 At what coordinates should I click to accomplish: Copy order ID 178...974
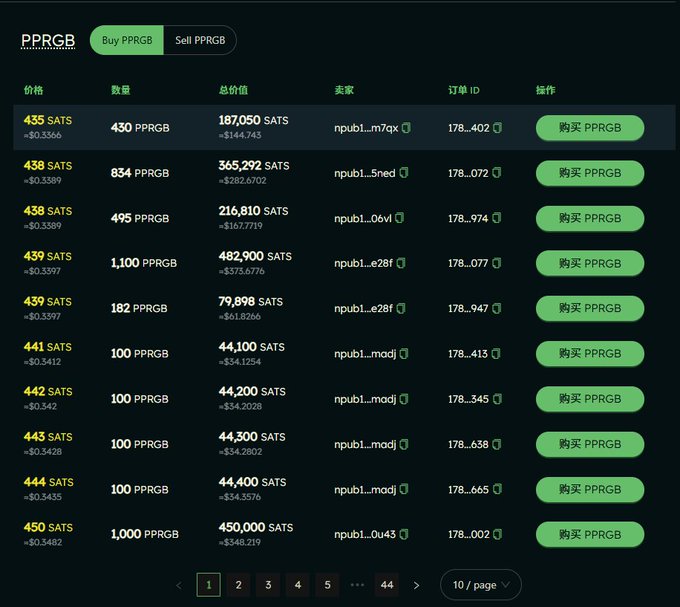[497, 218]
